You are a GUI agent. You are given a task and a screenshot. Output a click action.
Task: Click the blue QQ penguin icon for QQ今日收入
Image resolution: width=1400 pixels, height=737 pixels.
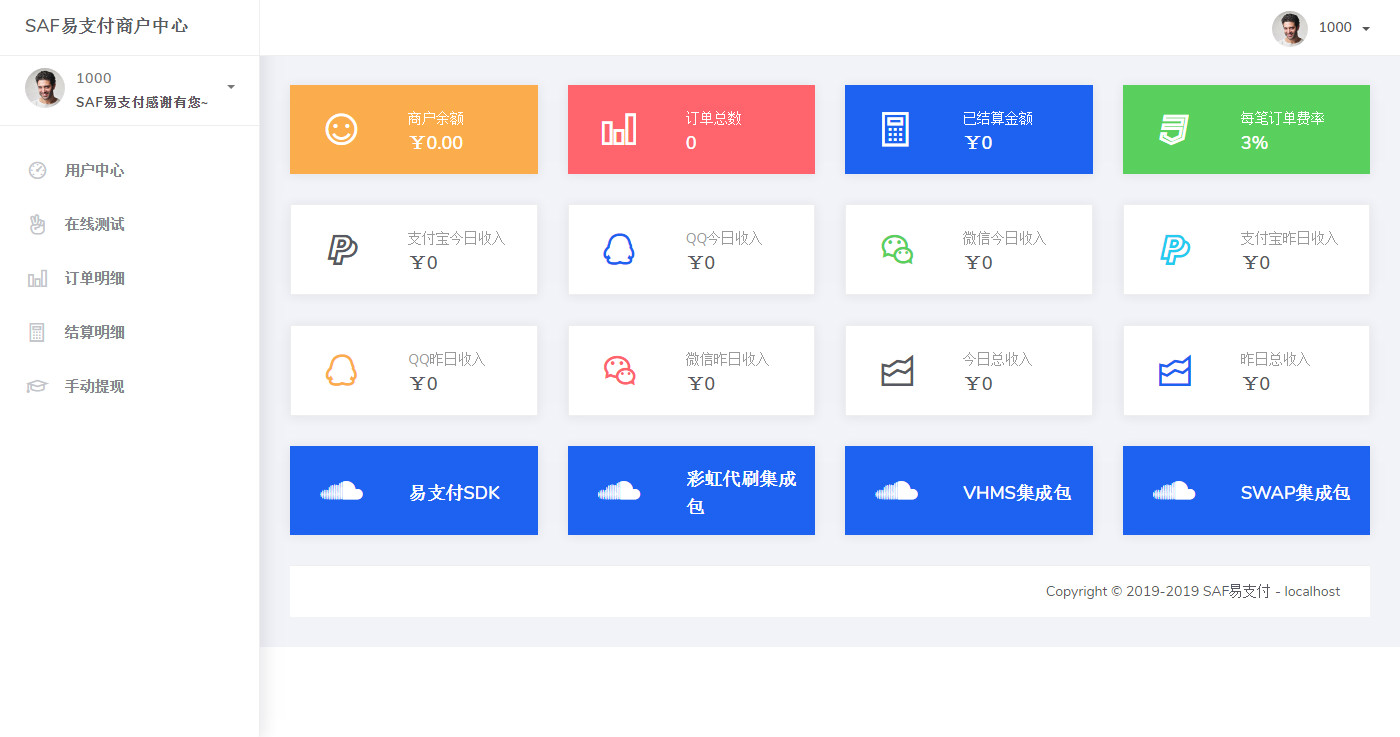point(619,249)
